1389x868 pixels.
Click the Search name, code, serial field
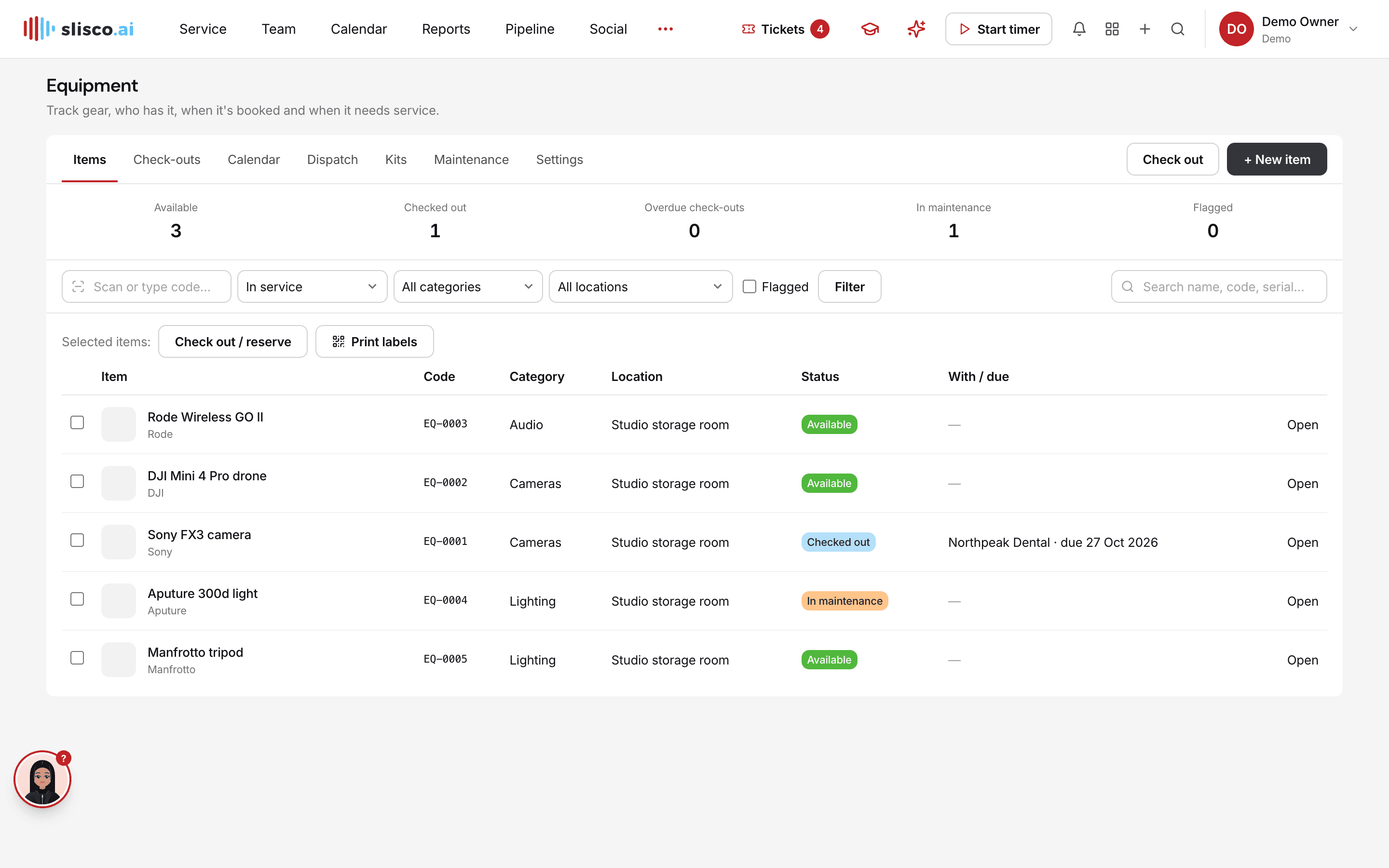(x=1219, y=286)
